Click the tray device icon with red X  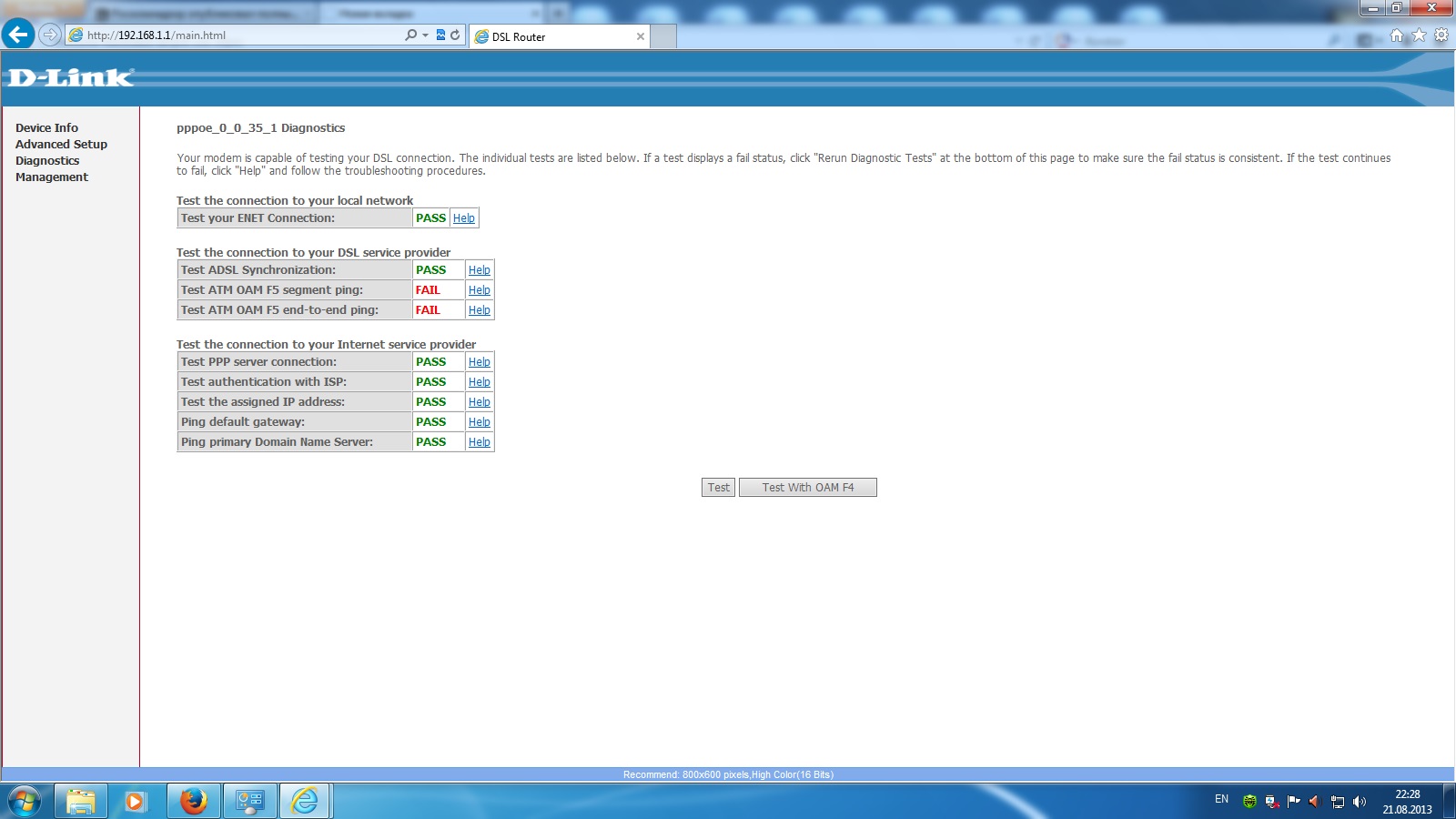click(1271, 802)
